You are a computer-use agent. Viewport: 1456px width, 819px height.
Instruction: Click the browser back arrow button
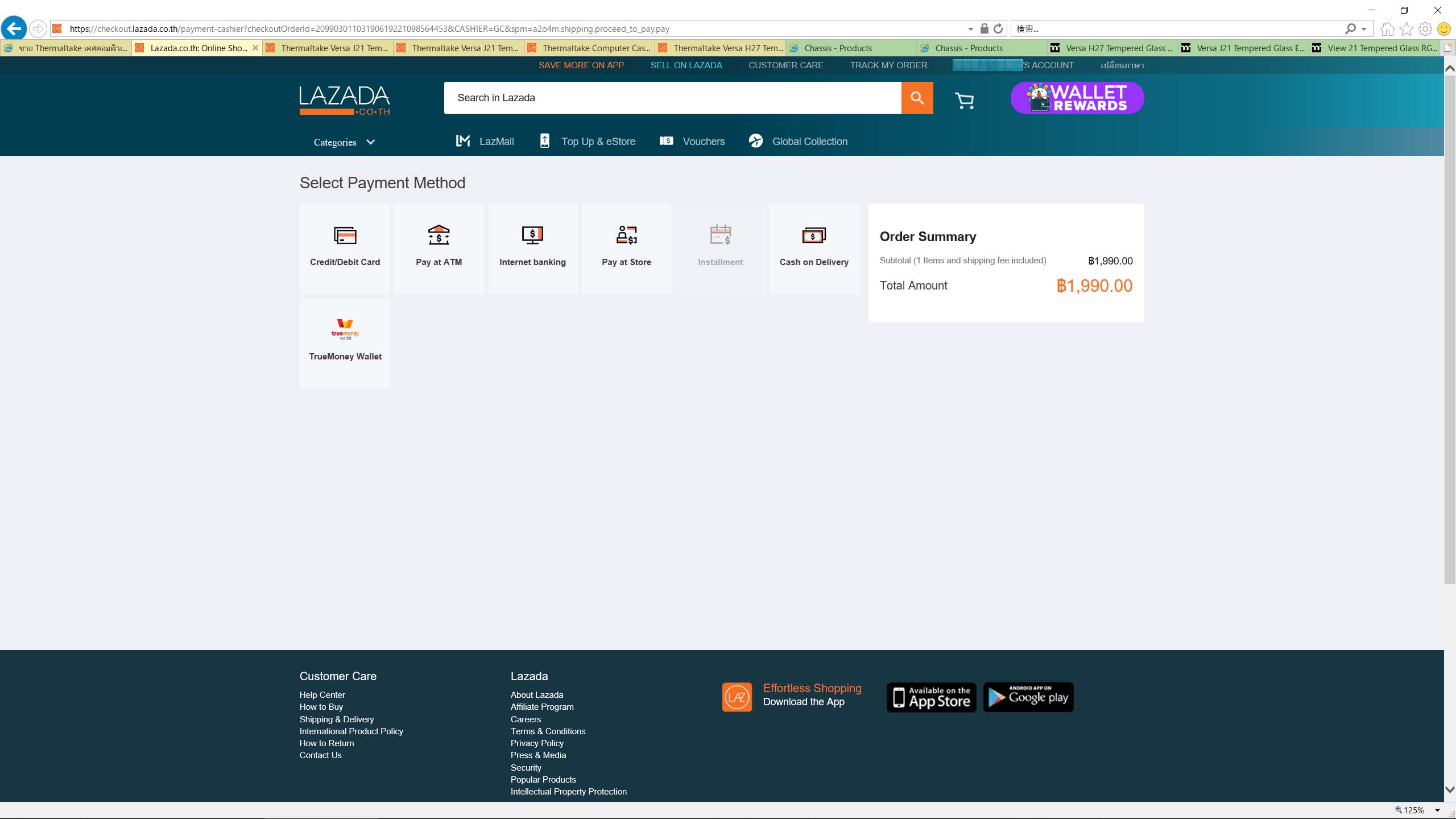14,28
